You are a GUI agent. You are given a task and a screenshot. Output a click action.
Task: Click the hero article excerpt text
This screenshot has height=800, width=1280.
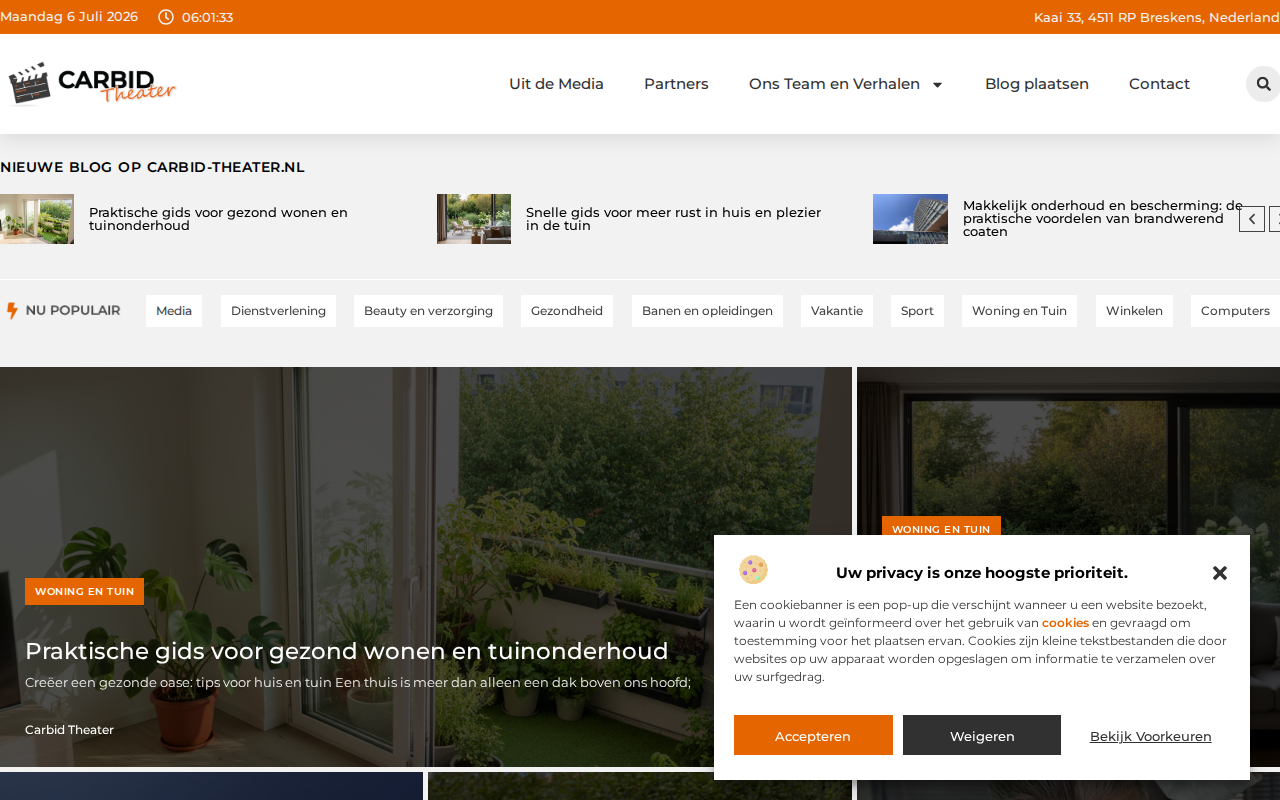click(358, 683)
